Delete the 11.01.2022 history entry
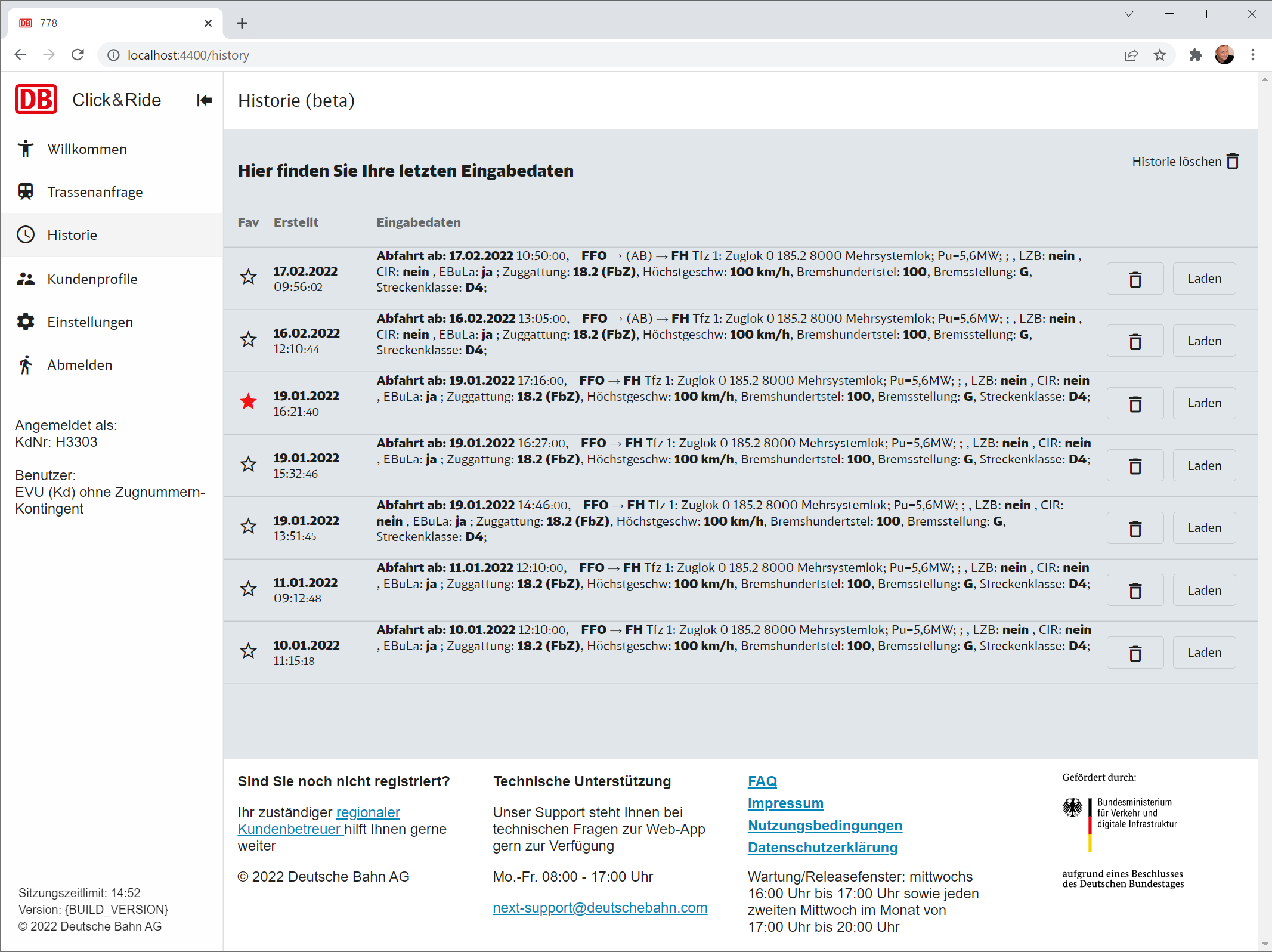 coord(1135,591)
